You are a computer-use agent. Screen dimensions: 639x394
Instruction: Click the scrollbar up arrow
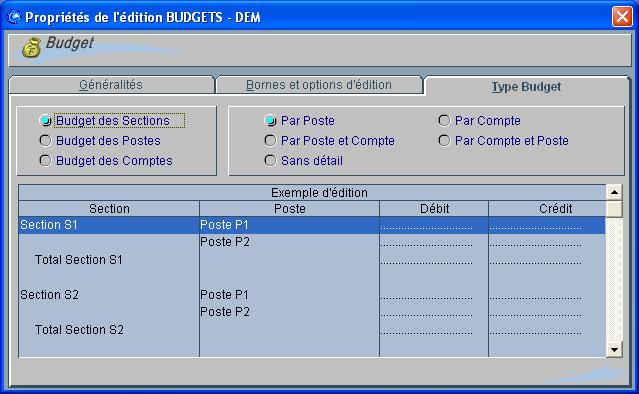(614, 192)
